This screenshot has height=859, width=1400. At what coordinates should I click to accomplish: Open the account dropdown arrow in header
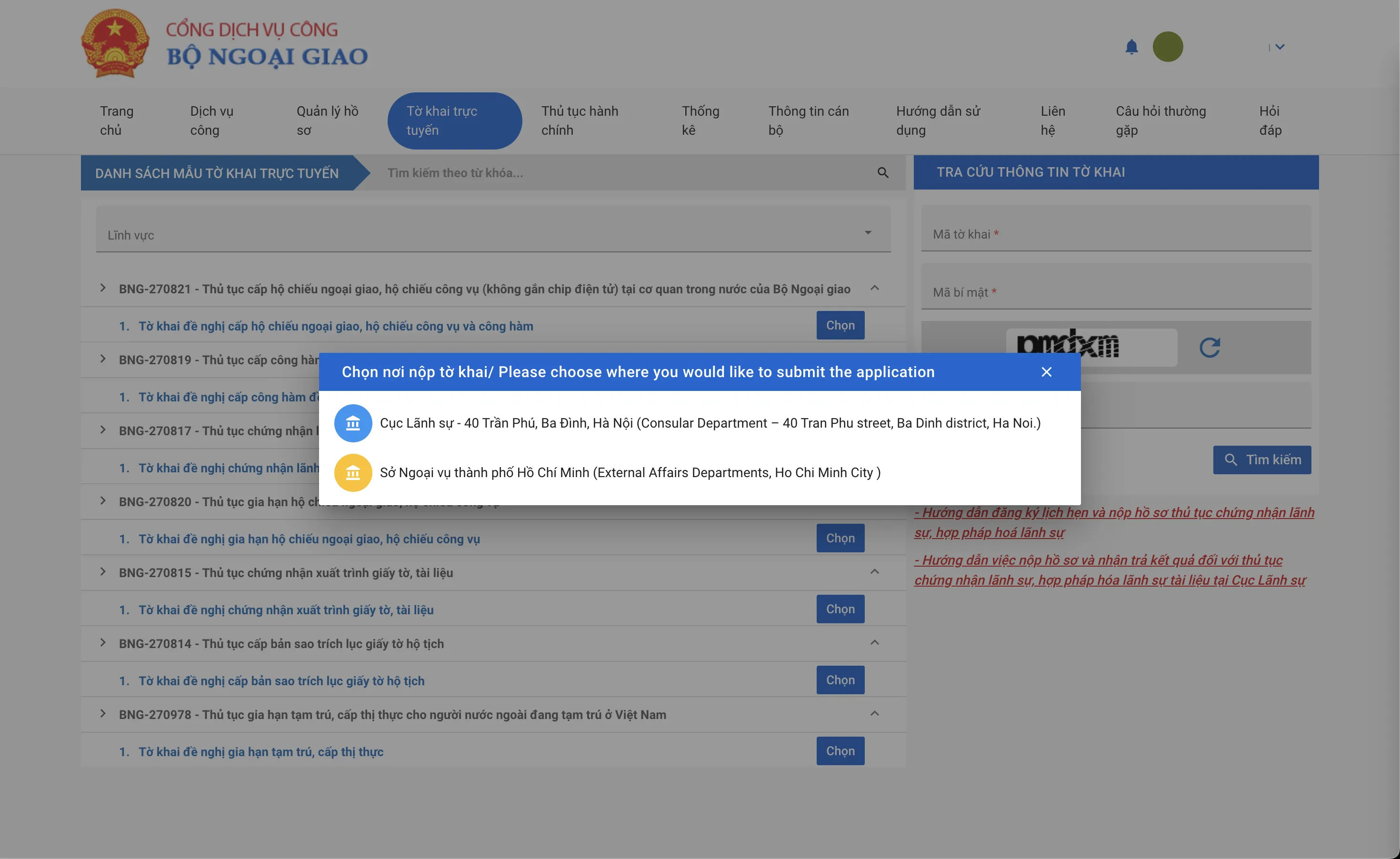coord(1280,47)
